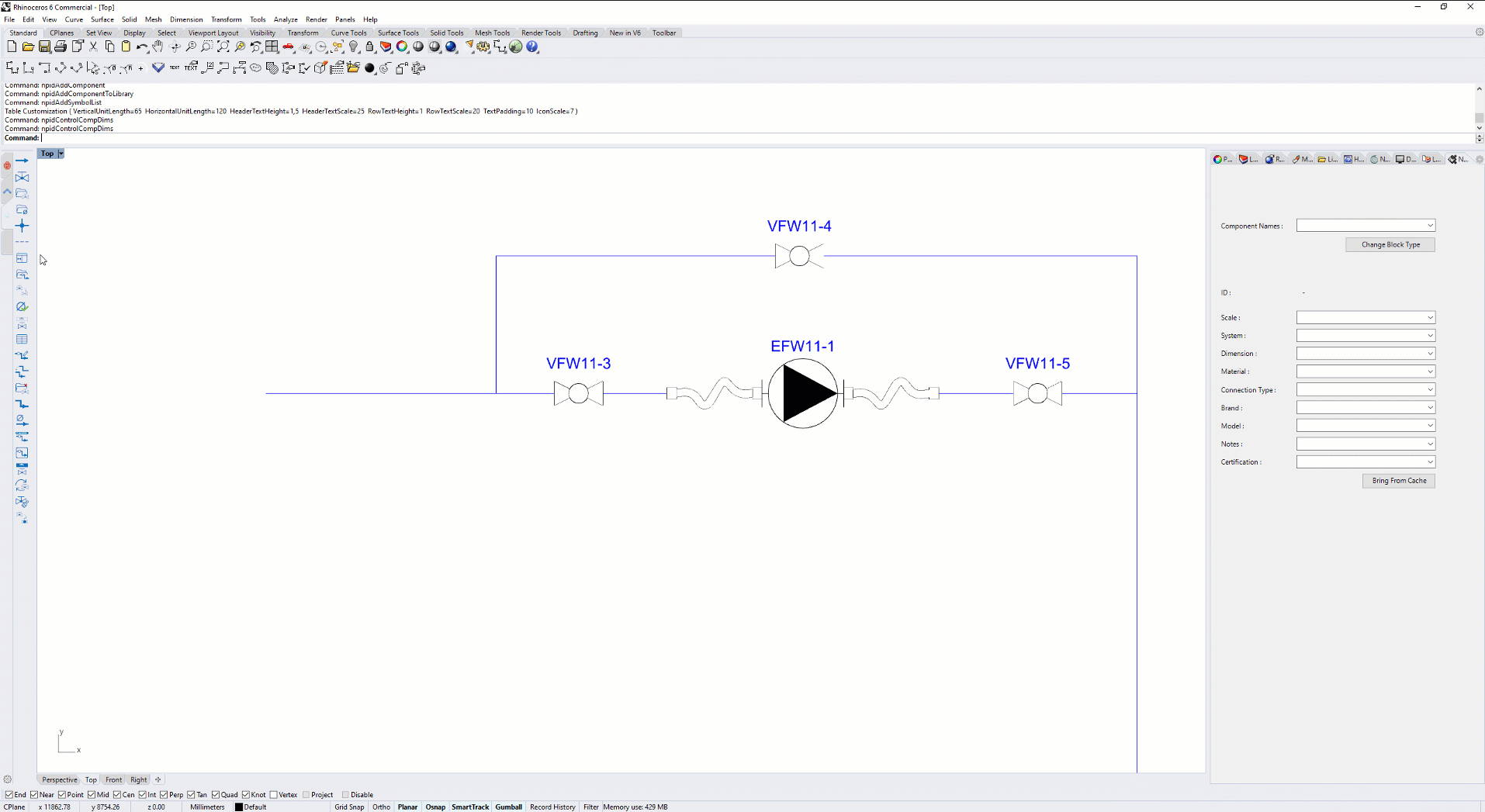Open the System dropdown
This screenshot has width=1485, height=812.
1366,335
